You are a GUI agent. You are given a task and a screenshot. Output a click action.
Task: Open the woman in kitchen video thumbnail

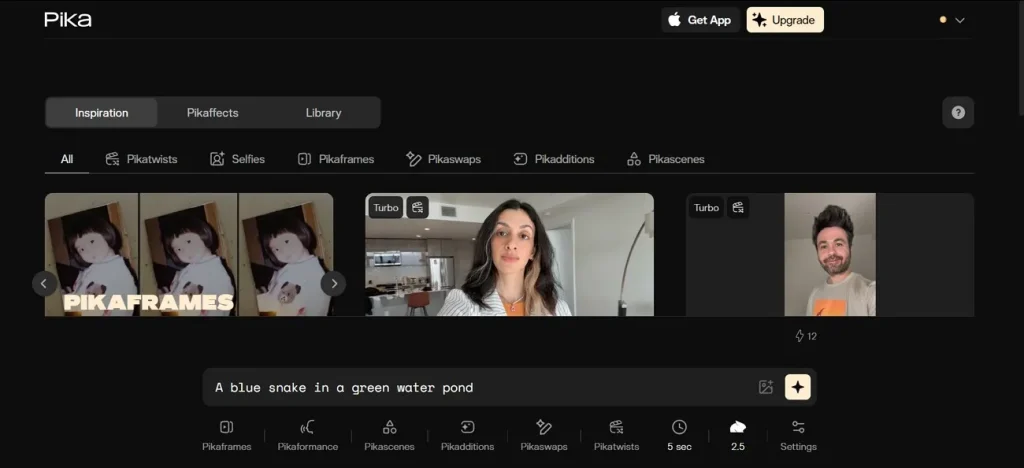[509, 255]
